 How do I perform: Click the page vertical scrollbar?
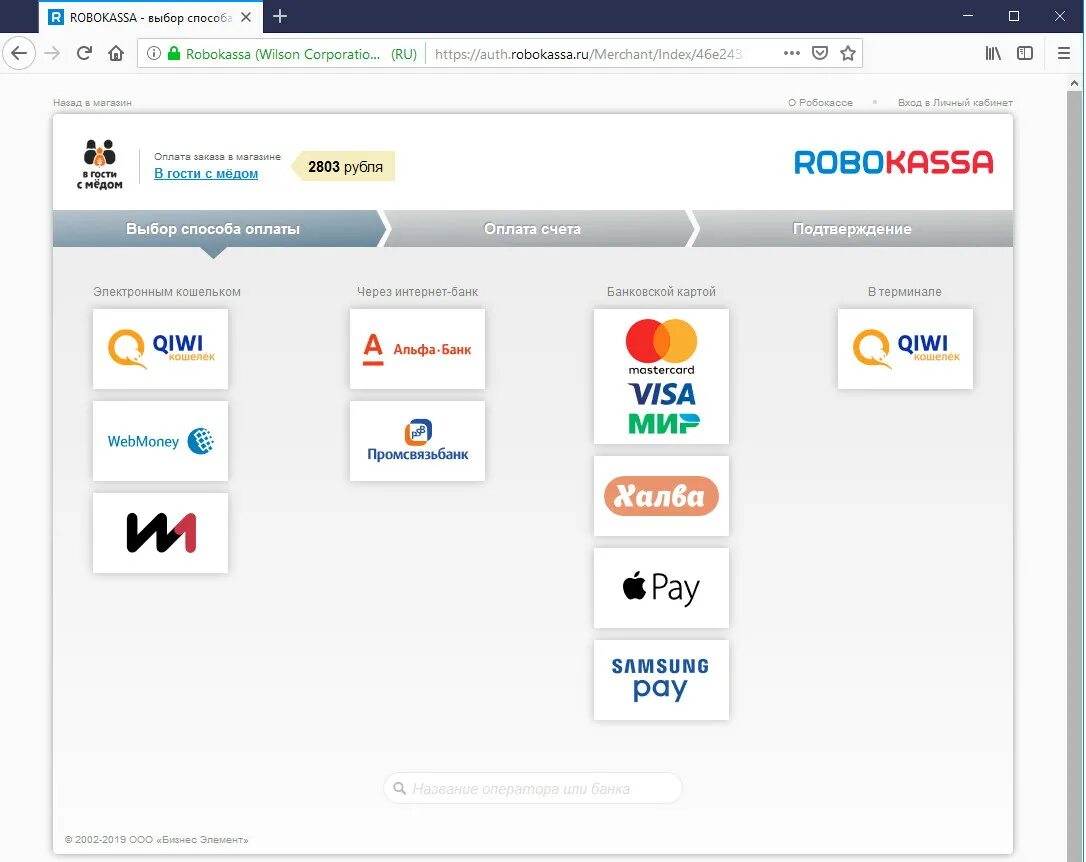click(1074, 476)
